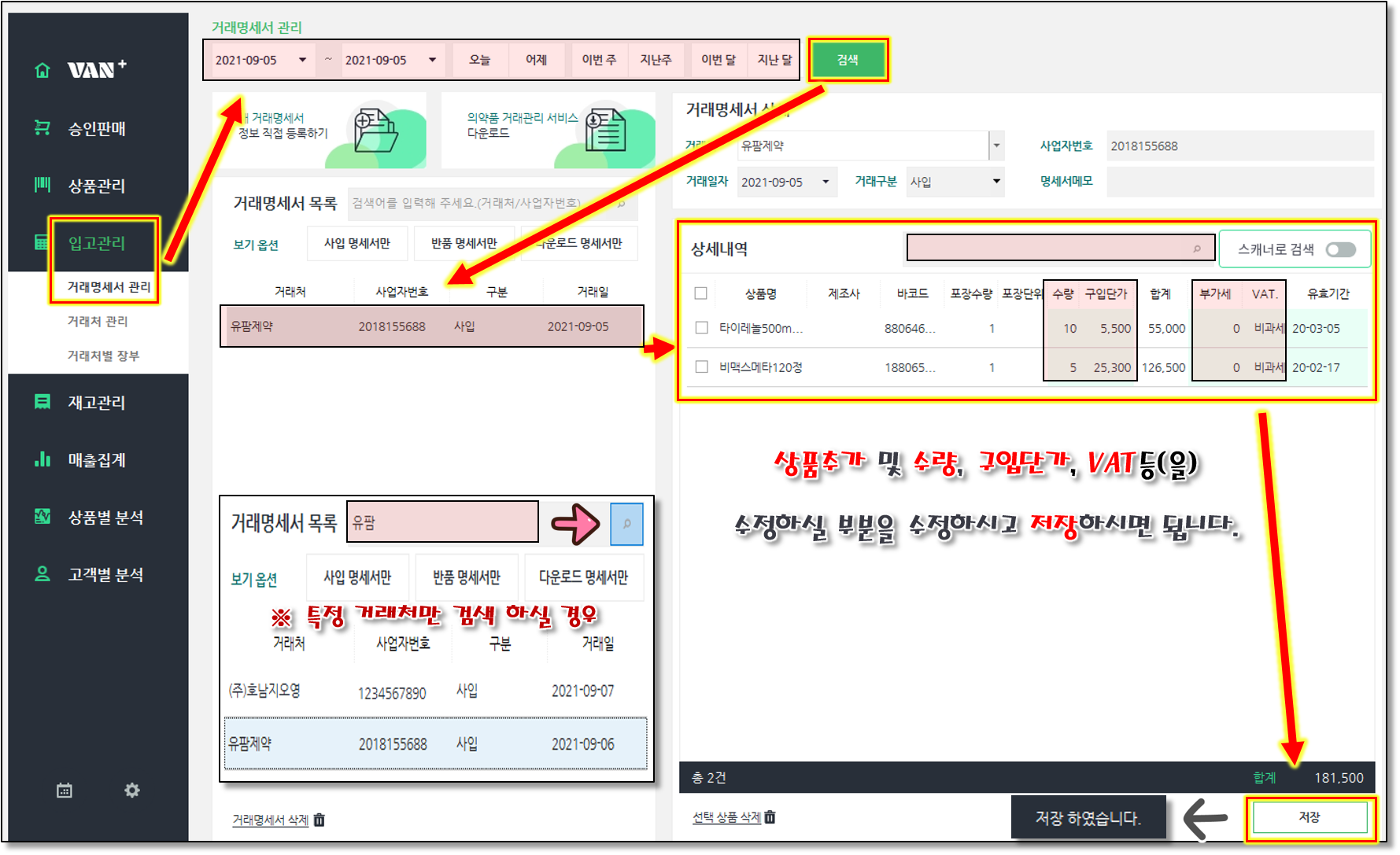This screenshot has width=1400, height=855.
Task: Open 승인판매 via its cart icon
Action: tap(42, 128)
